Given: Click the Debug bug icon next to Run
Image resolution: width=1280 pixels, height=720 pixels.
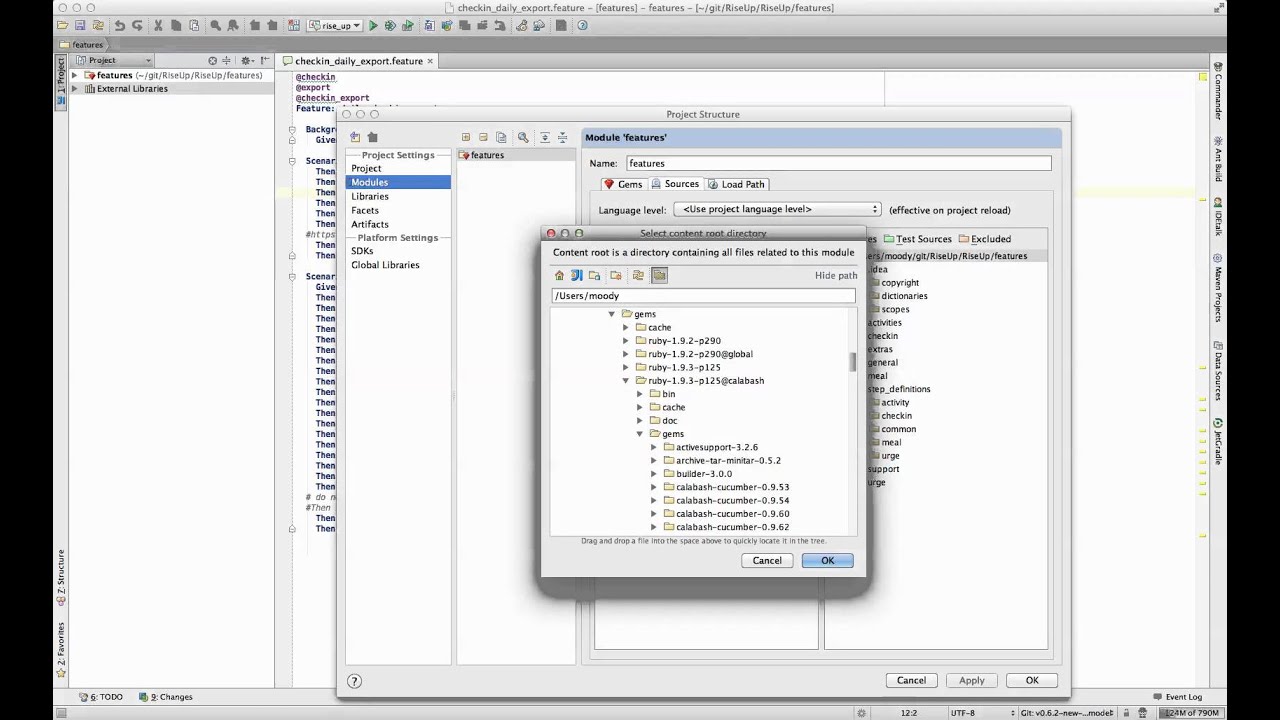Looking at the screenshot, I should 390,25.
